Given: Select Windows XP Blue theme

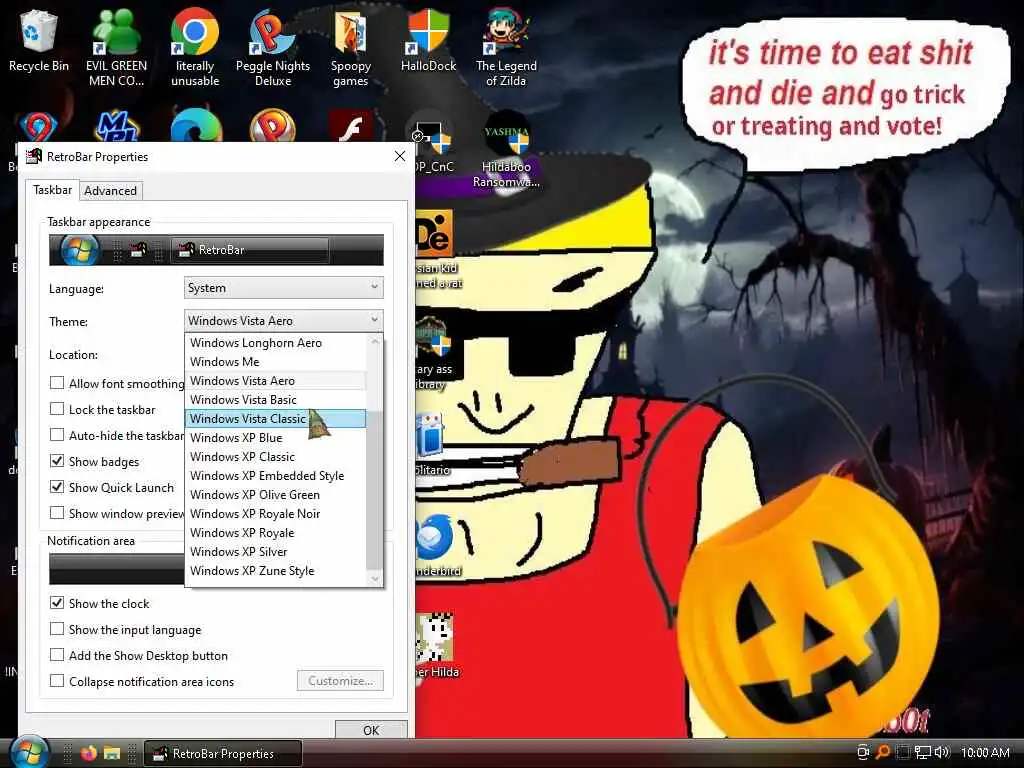Looking at the screenshot, I should click(x=276, y=438).
